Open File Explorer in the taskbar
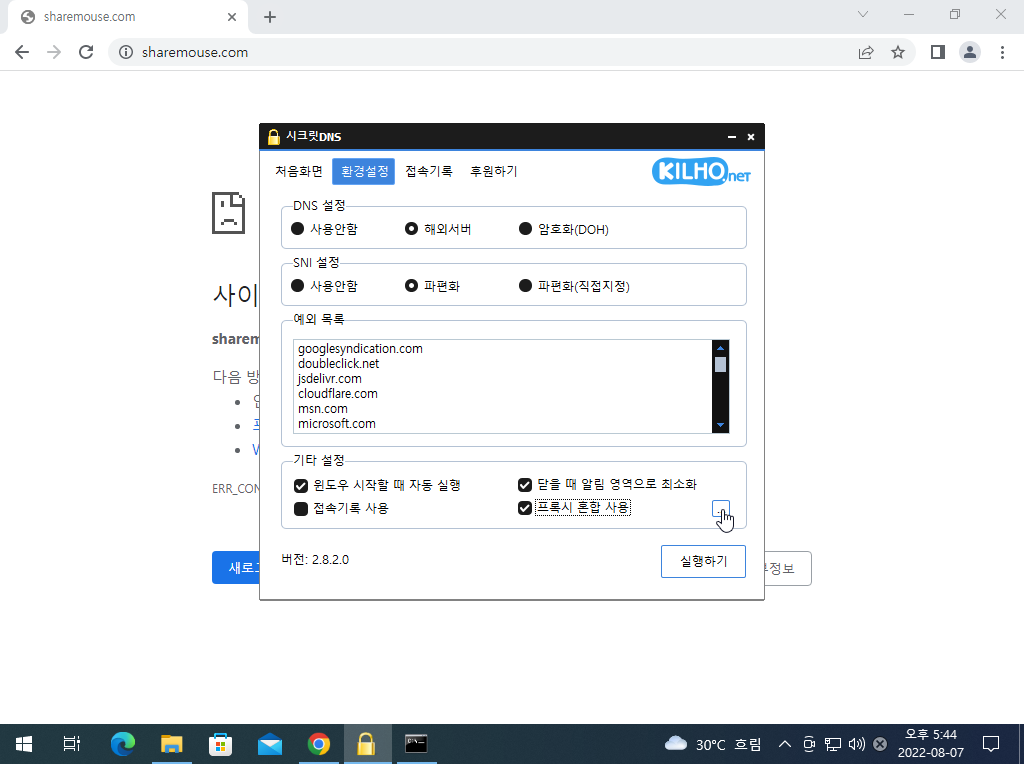Screen dimensions: 1024x764 172,744
